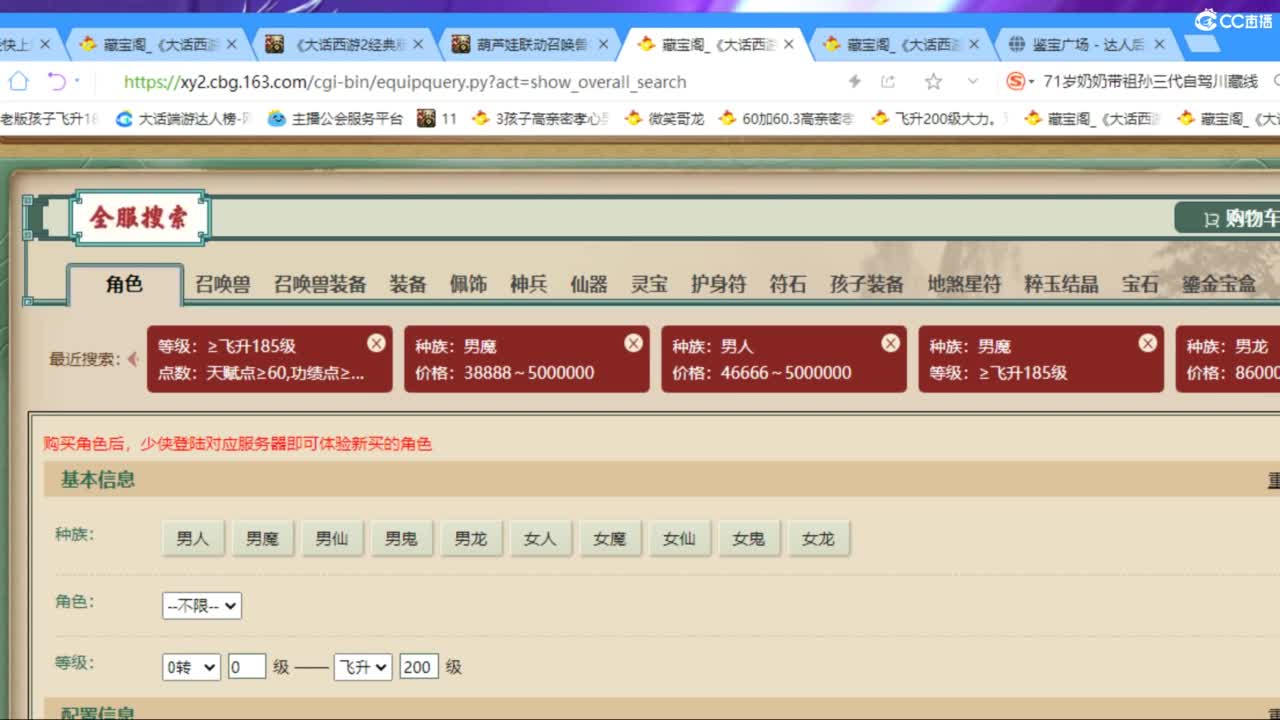Select the 角色 search tab
Image resolution: width=1280 pixels, height=720 pixels.
(x=124, y=284)
